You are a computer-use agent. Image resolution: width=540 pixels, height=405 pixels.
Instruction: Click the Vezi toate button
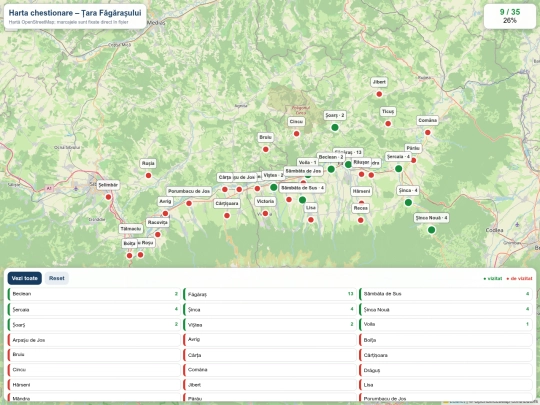pos(24,278)
